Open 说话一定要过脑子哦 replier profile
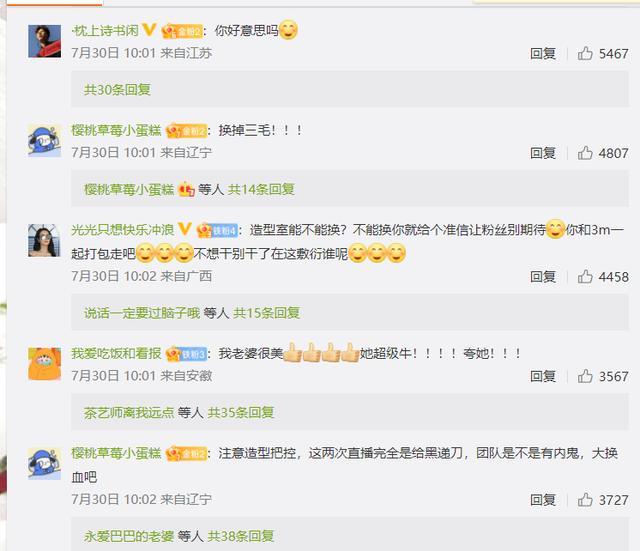Viewport: 640px width, 551px height. click(142, 313)
